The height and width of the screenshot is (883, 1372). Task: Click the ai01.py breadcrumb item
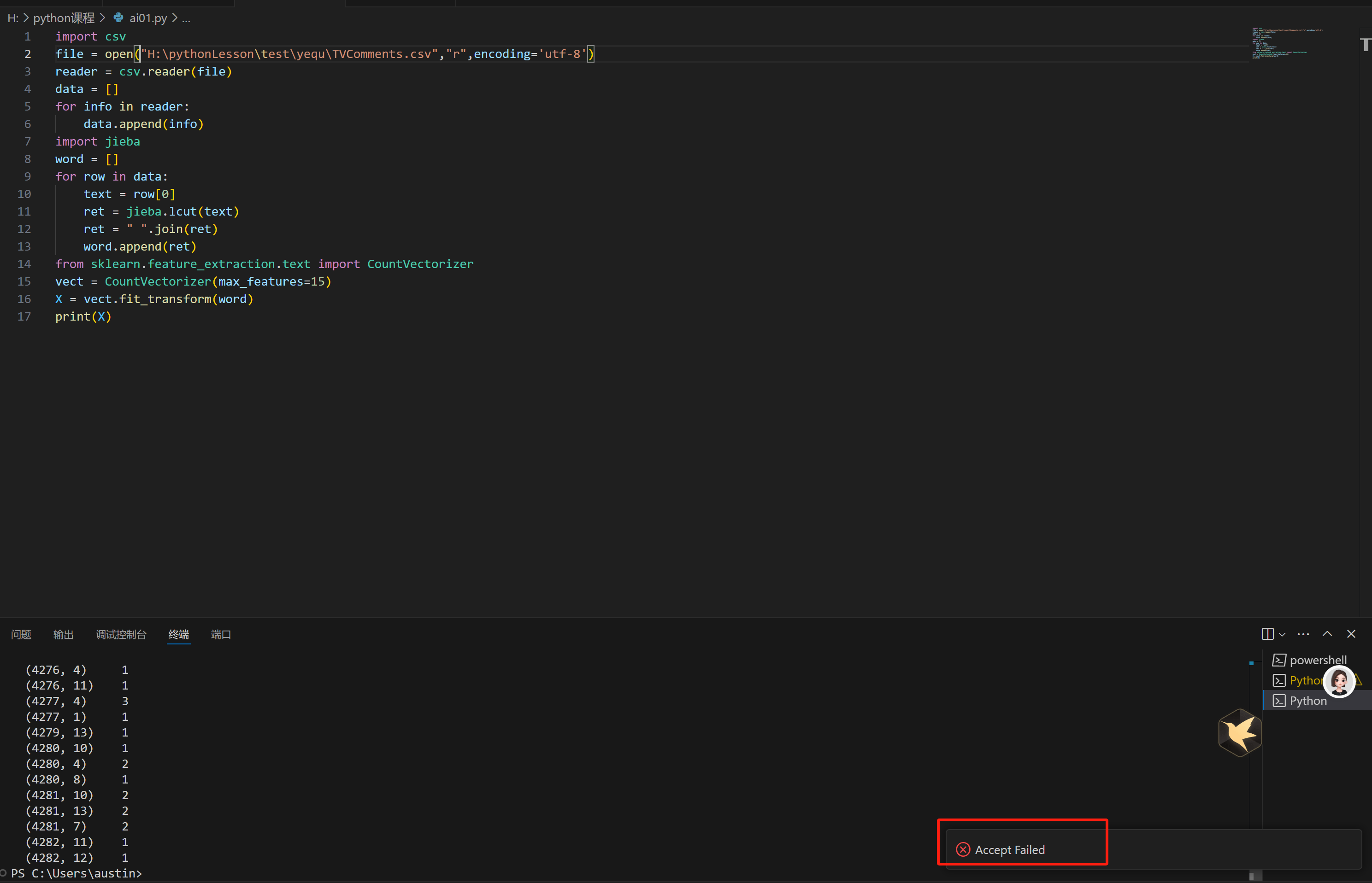(147, 18)
